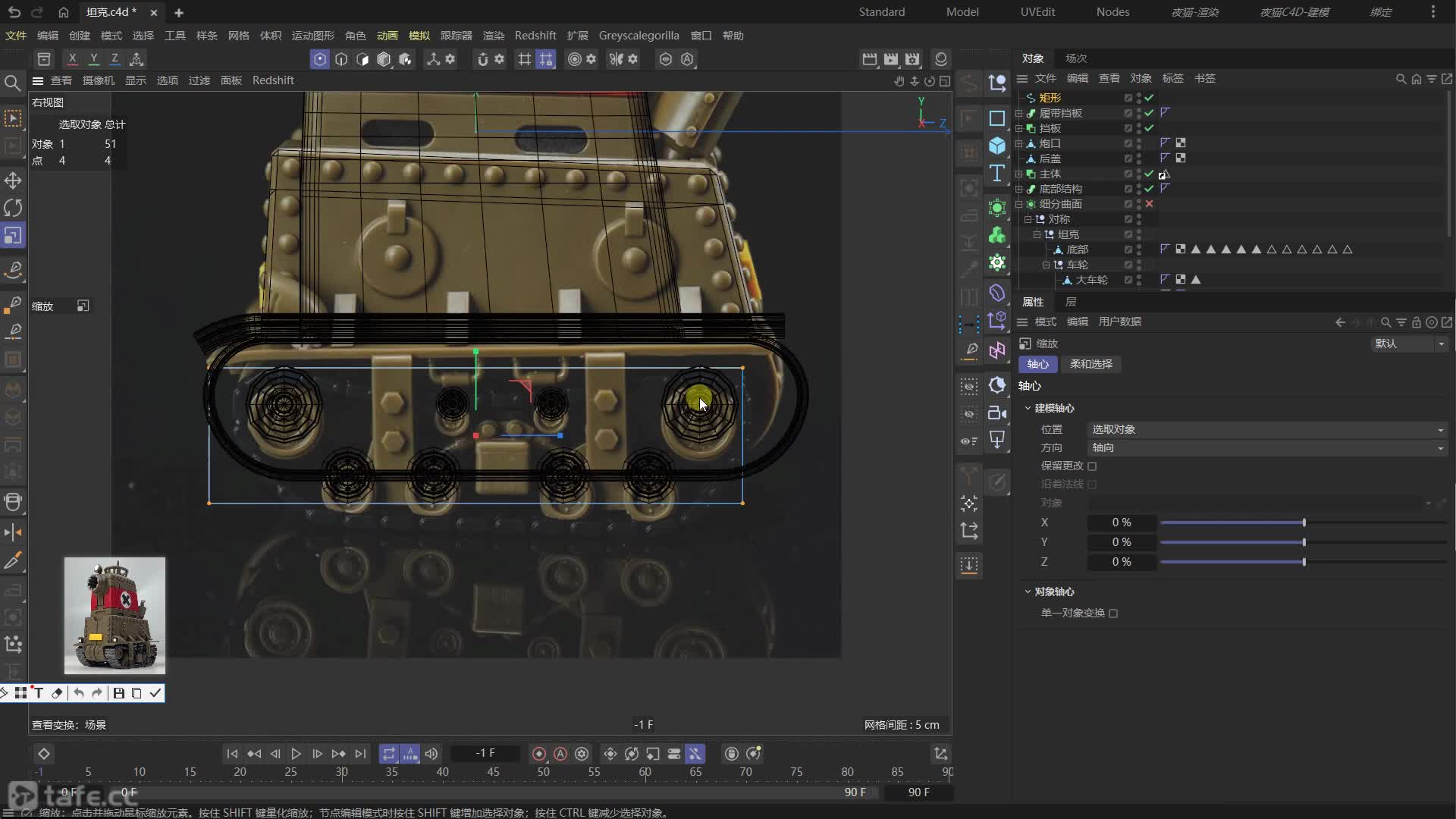Click the record keyframe button
The image size is (1456, 819).
pos(539,754)
